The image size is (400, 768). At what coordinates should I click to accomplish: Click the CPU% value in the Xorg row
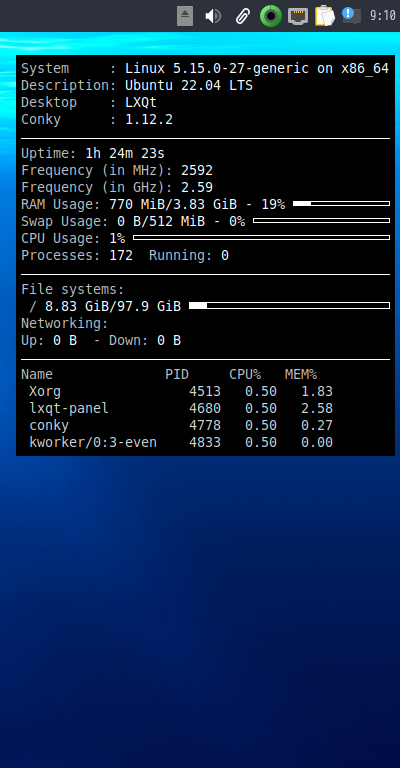point(261,391)
